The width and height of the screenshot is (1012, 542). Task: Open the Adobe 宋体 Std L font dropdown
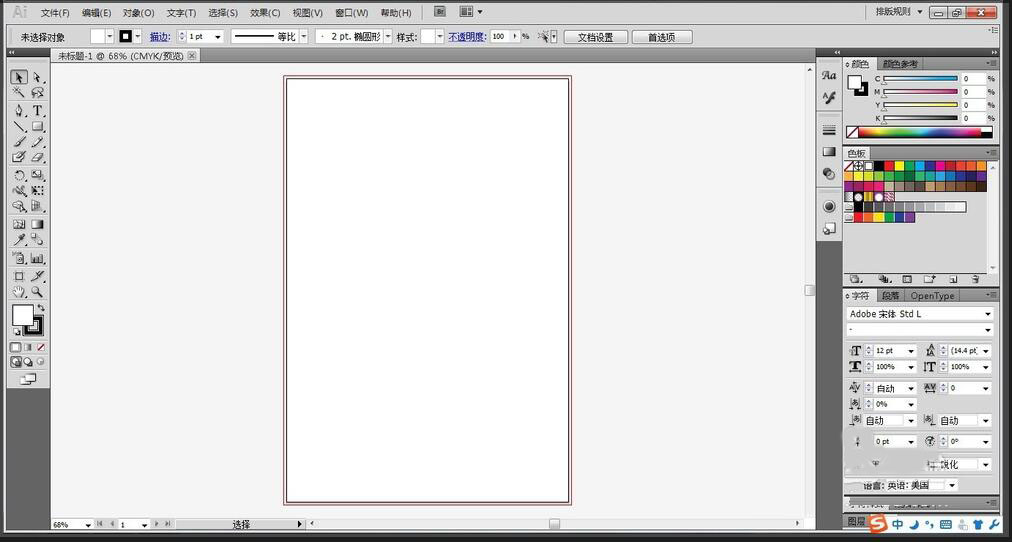pyautogui.click(x=987, y=314)
